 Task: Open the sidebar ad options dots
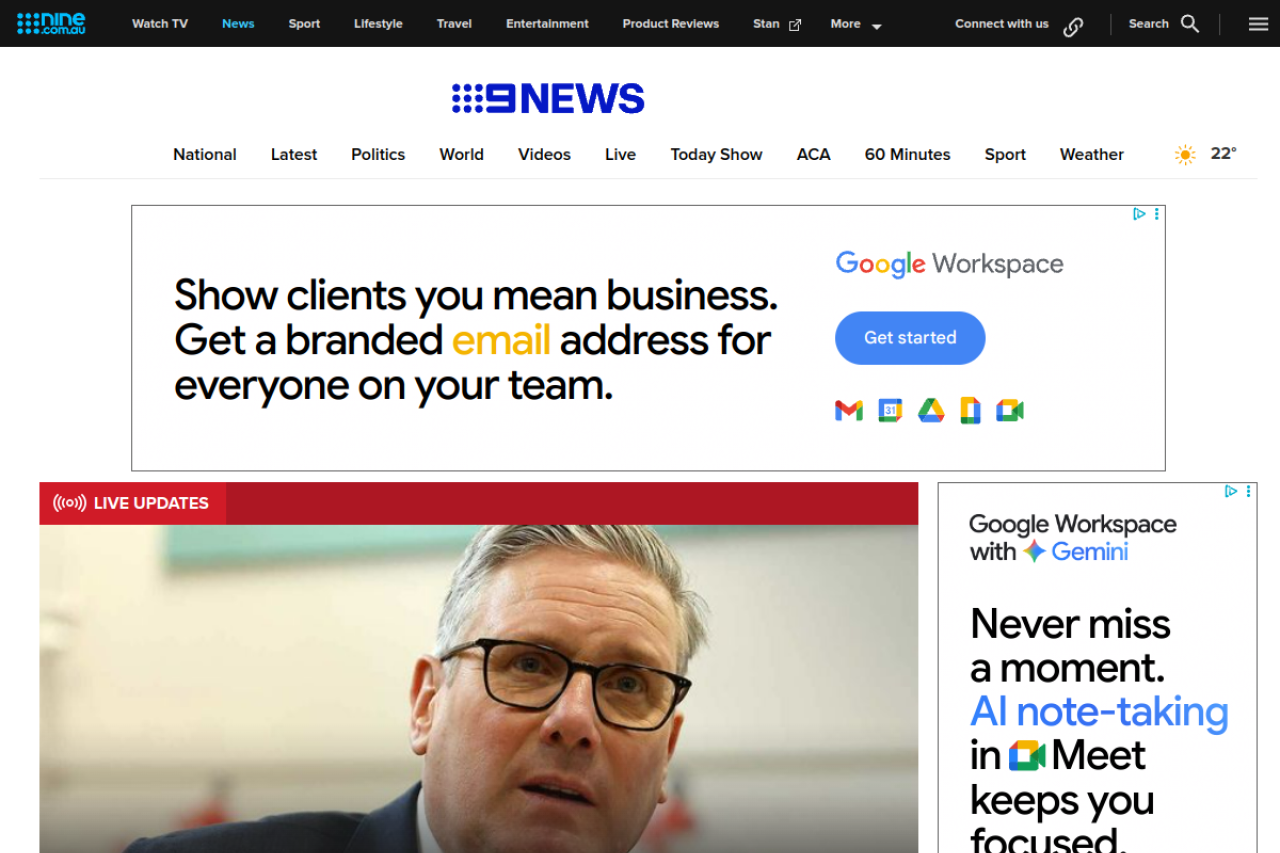coord(1249,491)
